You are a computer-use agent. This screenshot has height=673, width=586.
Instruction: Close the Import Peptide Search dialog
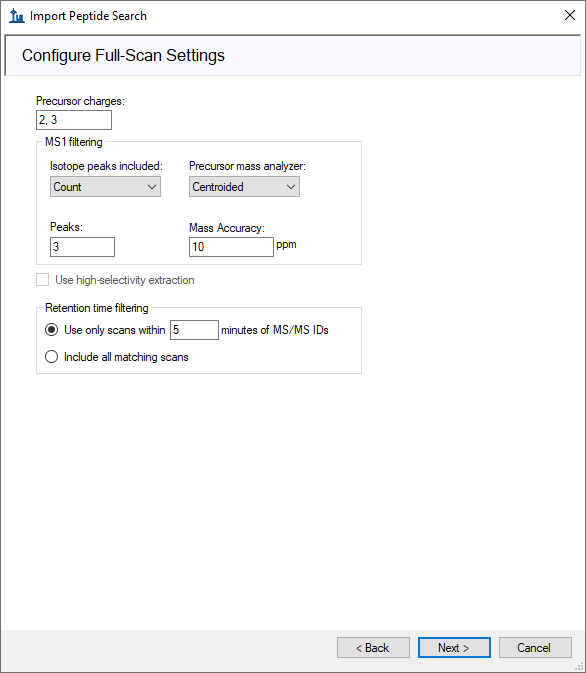pyautogui.click(x=570, y=15)
